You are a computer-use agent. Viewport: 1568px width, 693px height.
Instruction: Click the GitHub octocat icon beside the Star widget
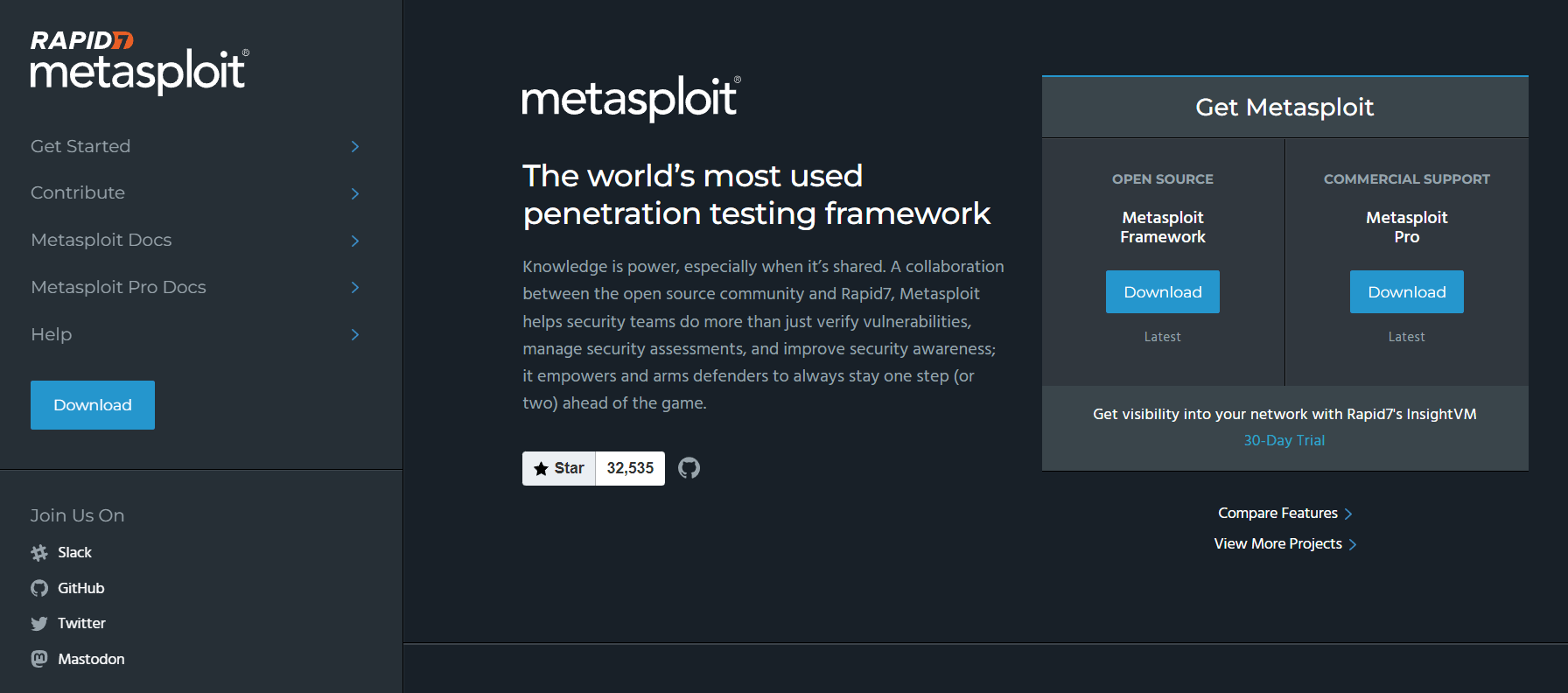tap(689, 468)
